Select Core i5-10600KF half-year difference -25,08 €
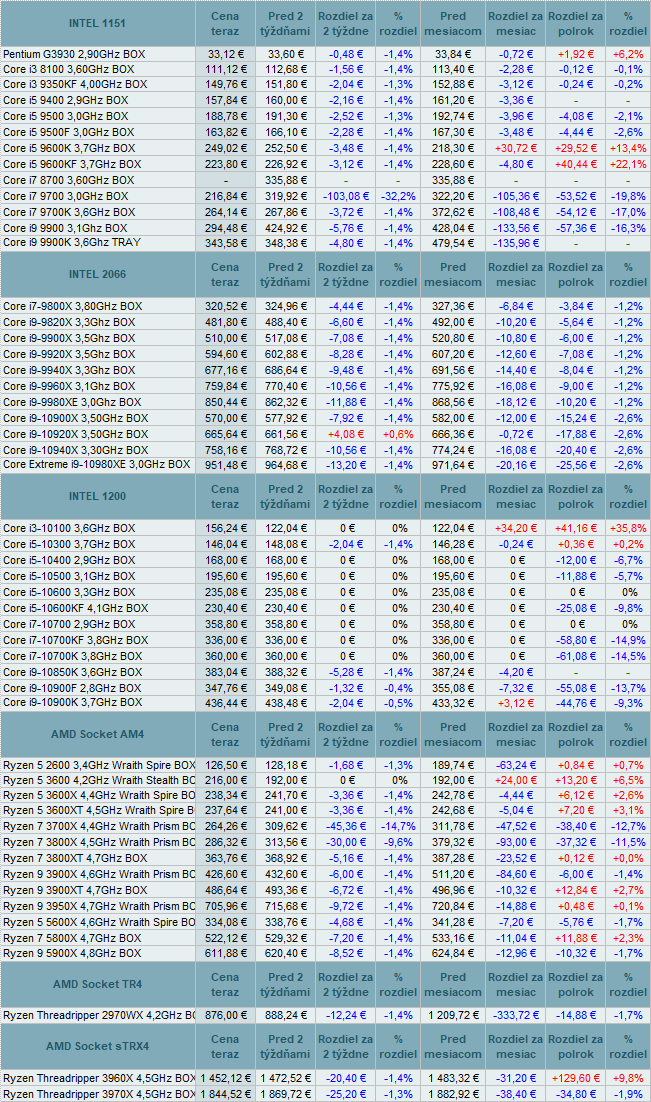 pos(576,609)
